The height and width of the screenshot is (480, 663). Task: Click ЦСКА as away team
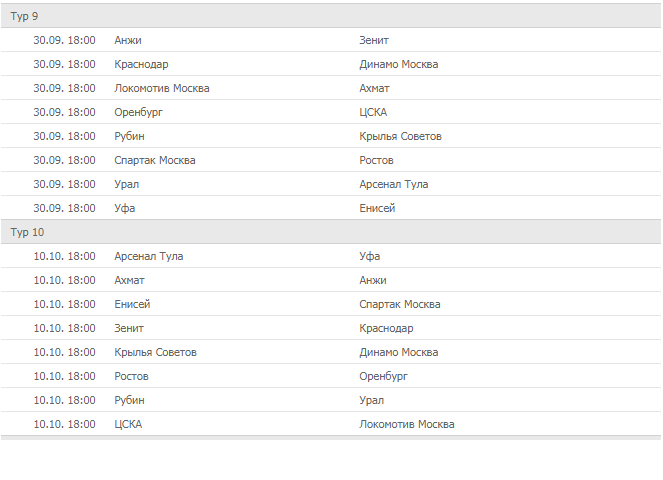click(x=373, y=112)
